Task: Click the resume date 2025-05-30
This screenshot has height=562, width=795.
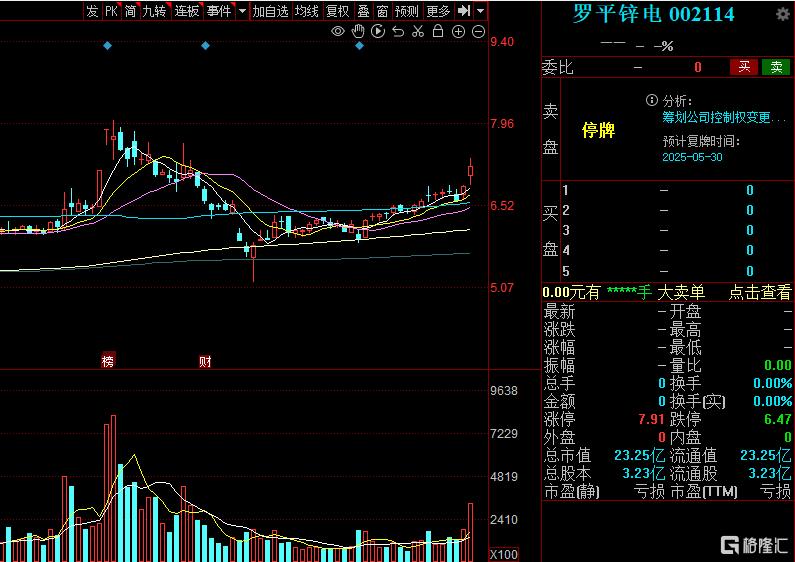Action: coord(692,157)
